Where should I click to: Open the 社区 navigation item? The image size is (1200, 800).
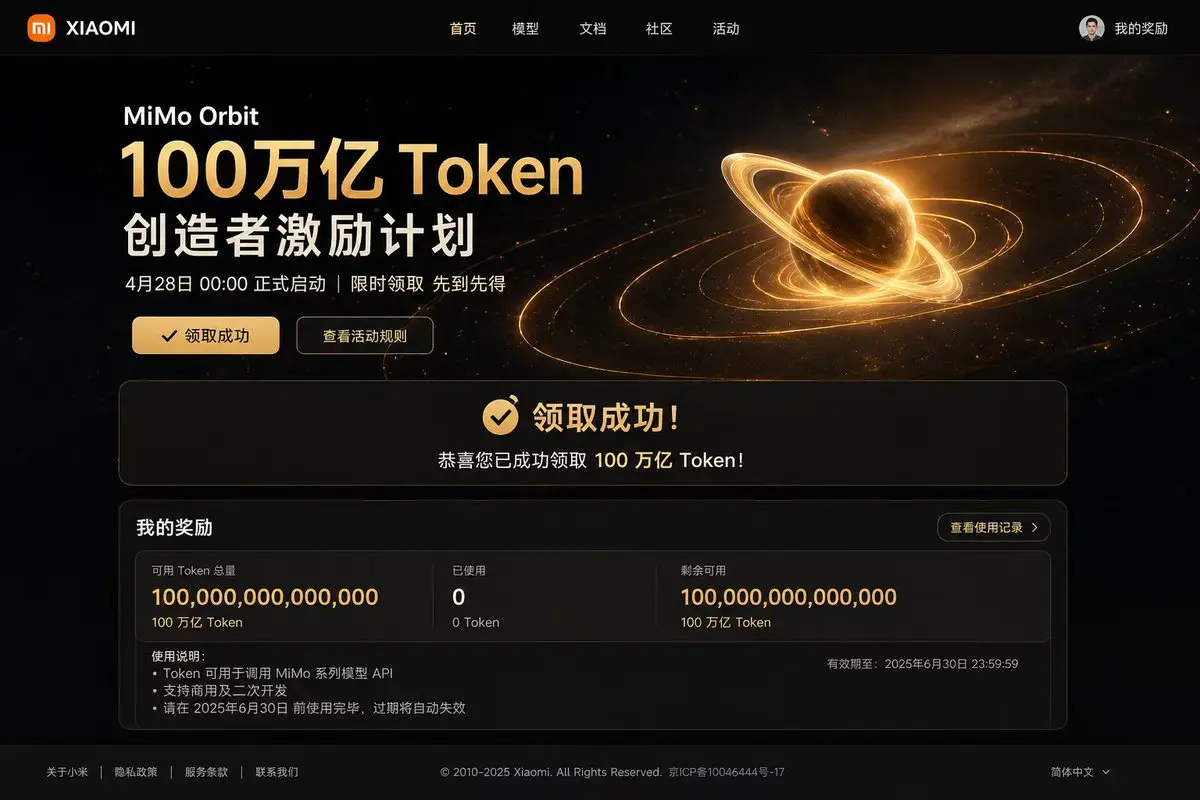point(659,29)
